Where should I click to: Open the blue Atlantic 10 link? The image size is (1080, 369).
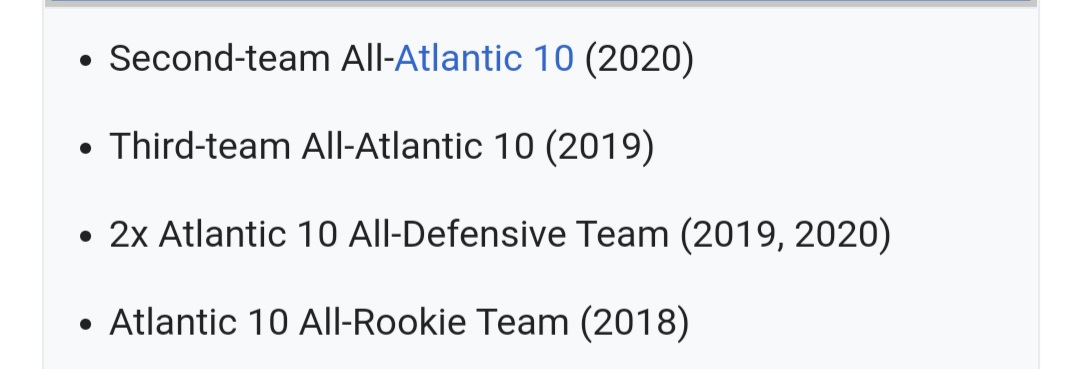point(484,58)
